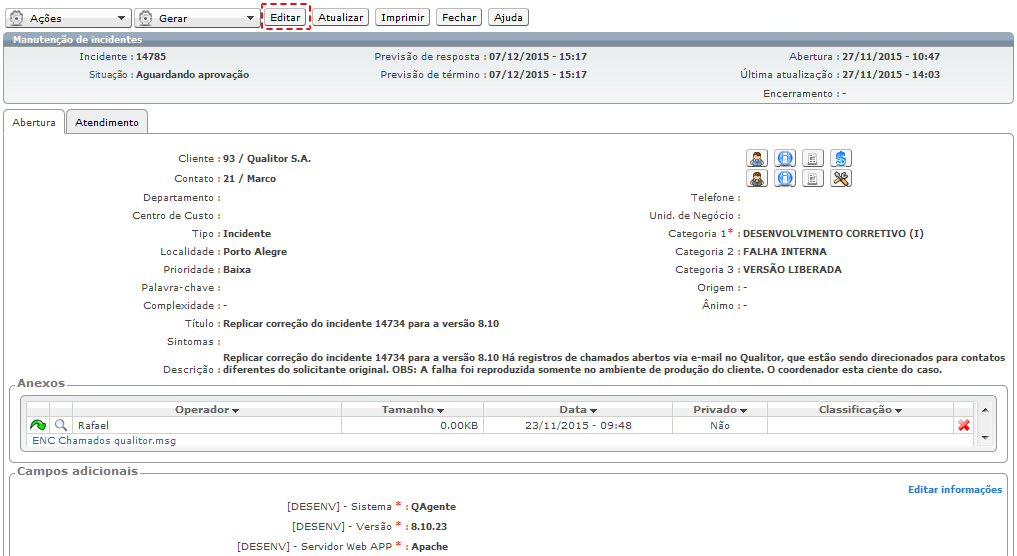Open the tools wrench icon beside Contato
Viewport: 1017px width, 556px height.
click(x=842, y=179)
